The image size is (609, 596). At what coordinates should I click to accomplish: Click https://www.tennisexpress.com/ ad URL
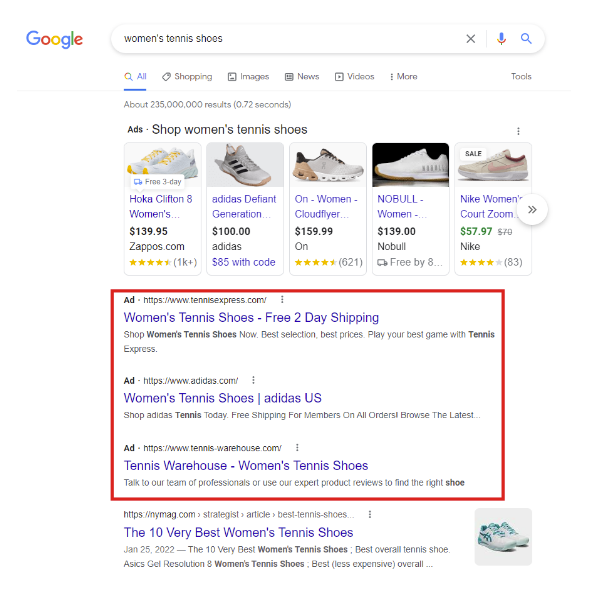[x=205, y=300]
